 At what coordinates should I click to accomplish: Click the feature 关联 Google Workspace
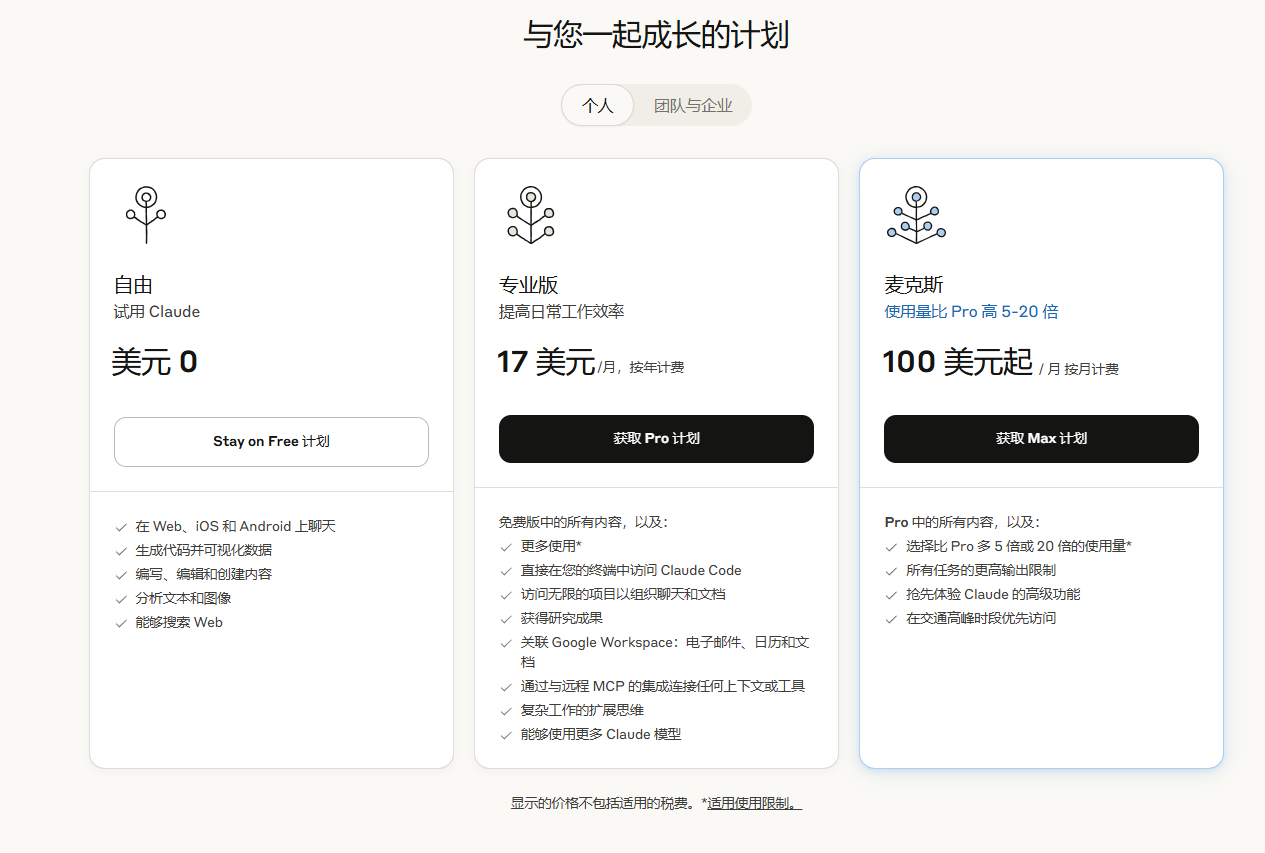[x=664, y=652]
